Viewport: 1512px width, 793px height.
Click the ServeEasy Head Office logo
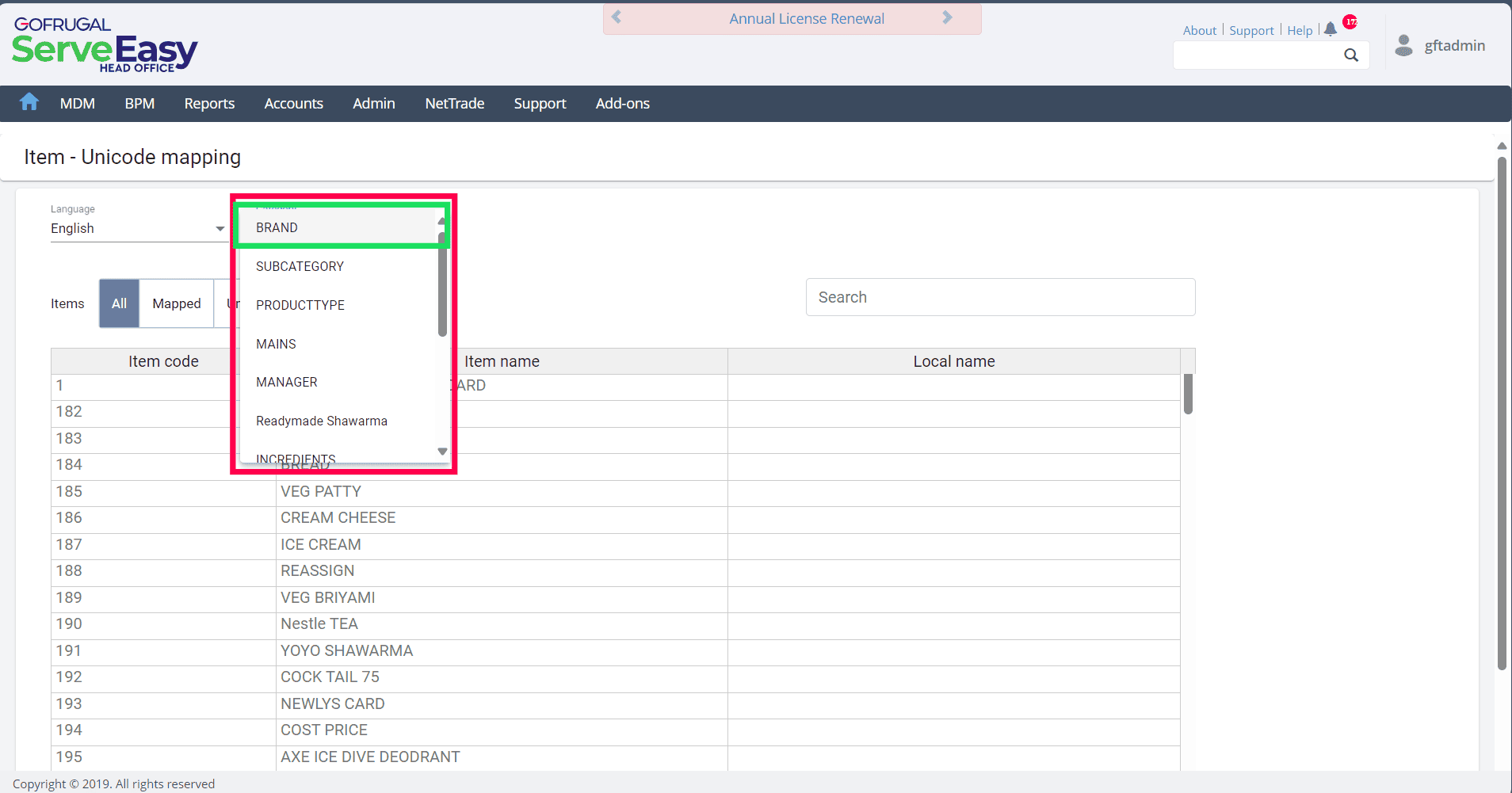pos(105,44)
